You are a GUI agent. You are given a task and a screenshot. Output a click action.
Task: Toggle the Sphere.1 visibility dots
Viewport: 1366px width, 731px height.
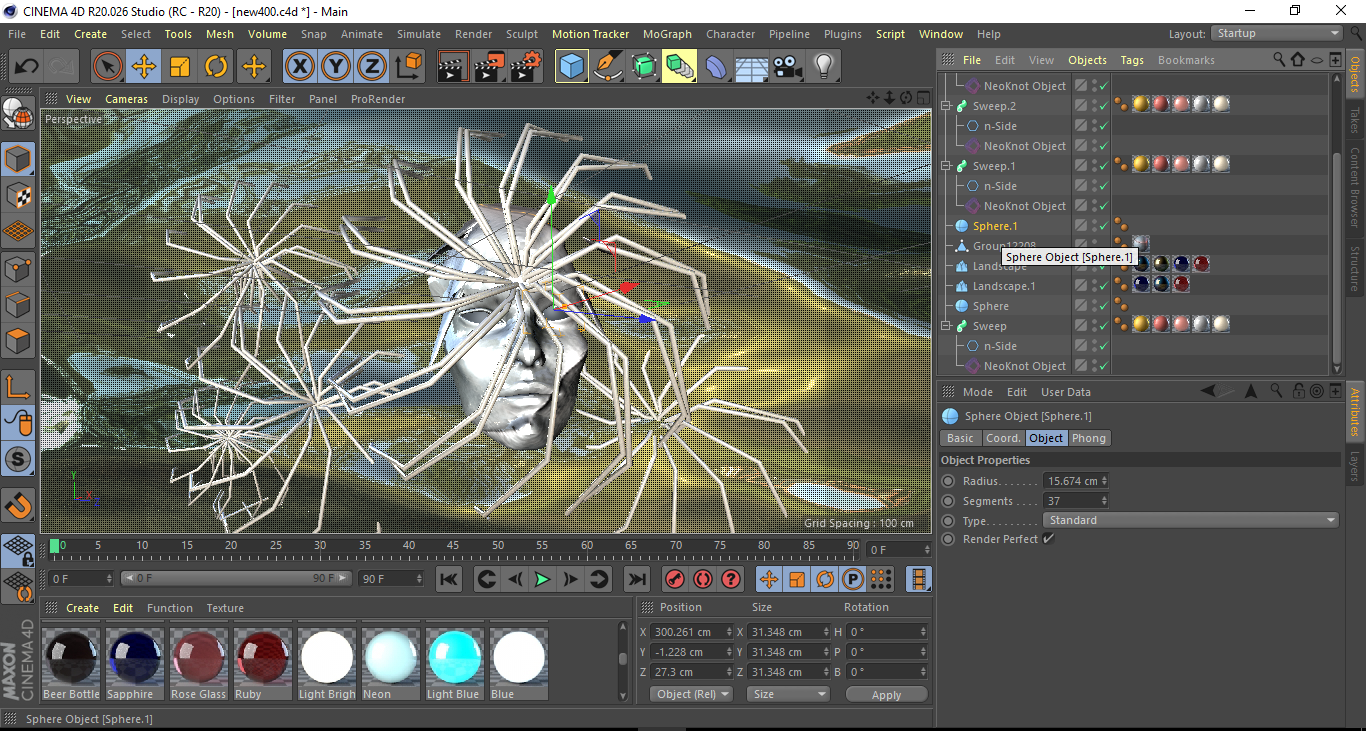(1094, 226)
